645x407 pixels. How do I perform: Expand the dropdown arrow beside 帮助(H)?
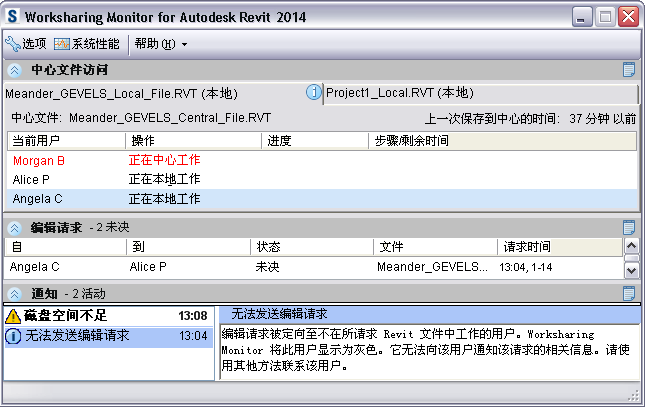(x=184, y=44)
